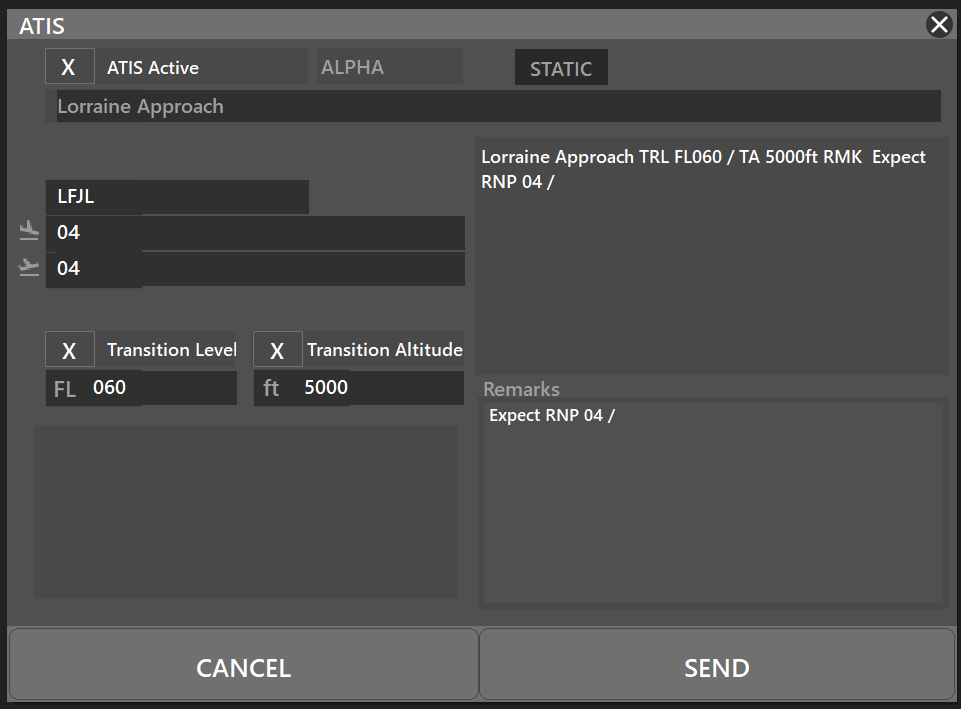Click the Remarks label

pyautogui.click(x=521, y=389)
